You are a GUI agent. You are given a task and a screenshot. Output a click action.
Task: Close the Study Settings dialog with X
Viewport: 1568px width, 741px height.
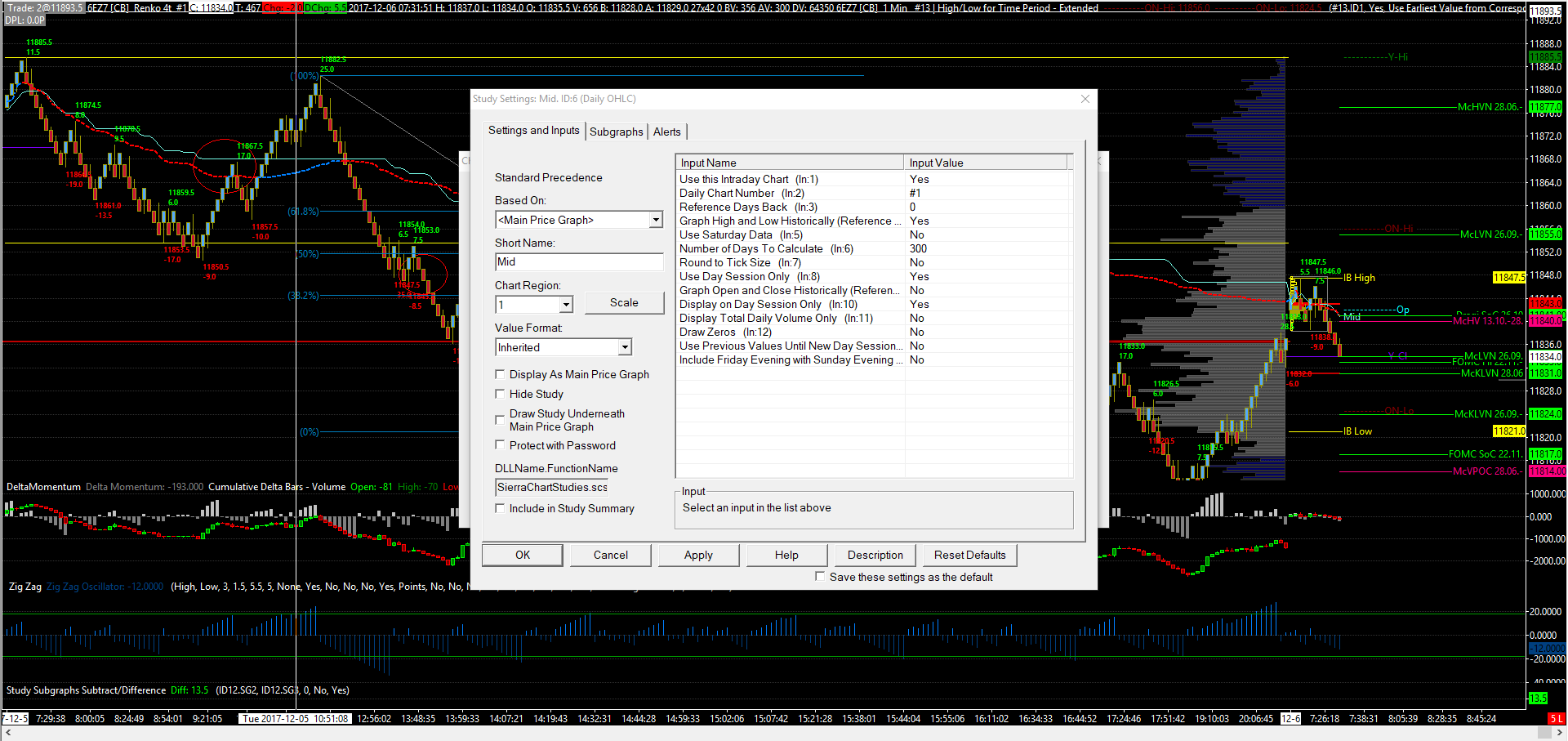(x=1085, y=99)
